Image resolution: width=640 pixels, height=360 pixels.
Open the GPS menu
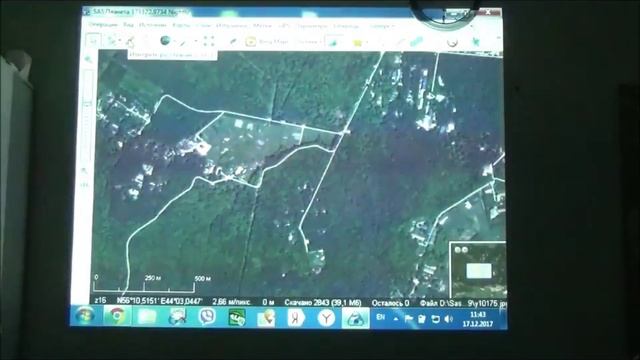tap(284, 26)
